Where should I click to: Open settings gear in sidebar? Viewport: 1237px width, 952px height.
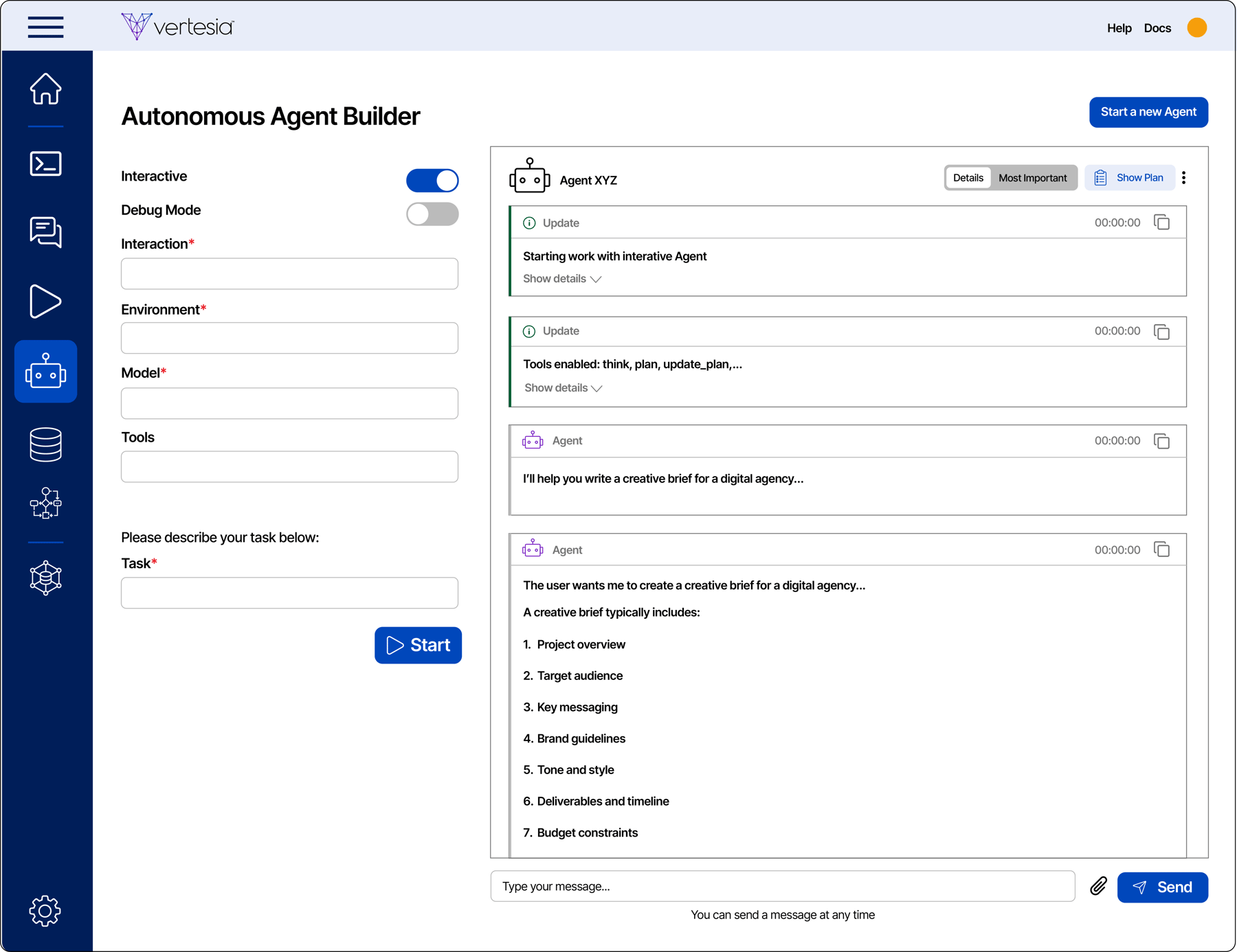point(45,911)
